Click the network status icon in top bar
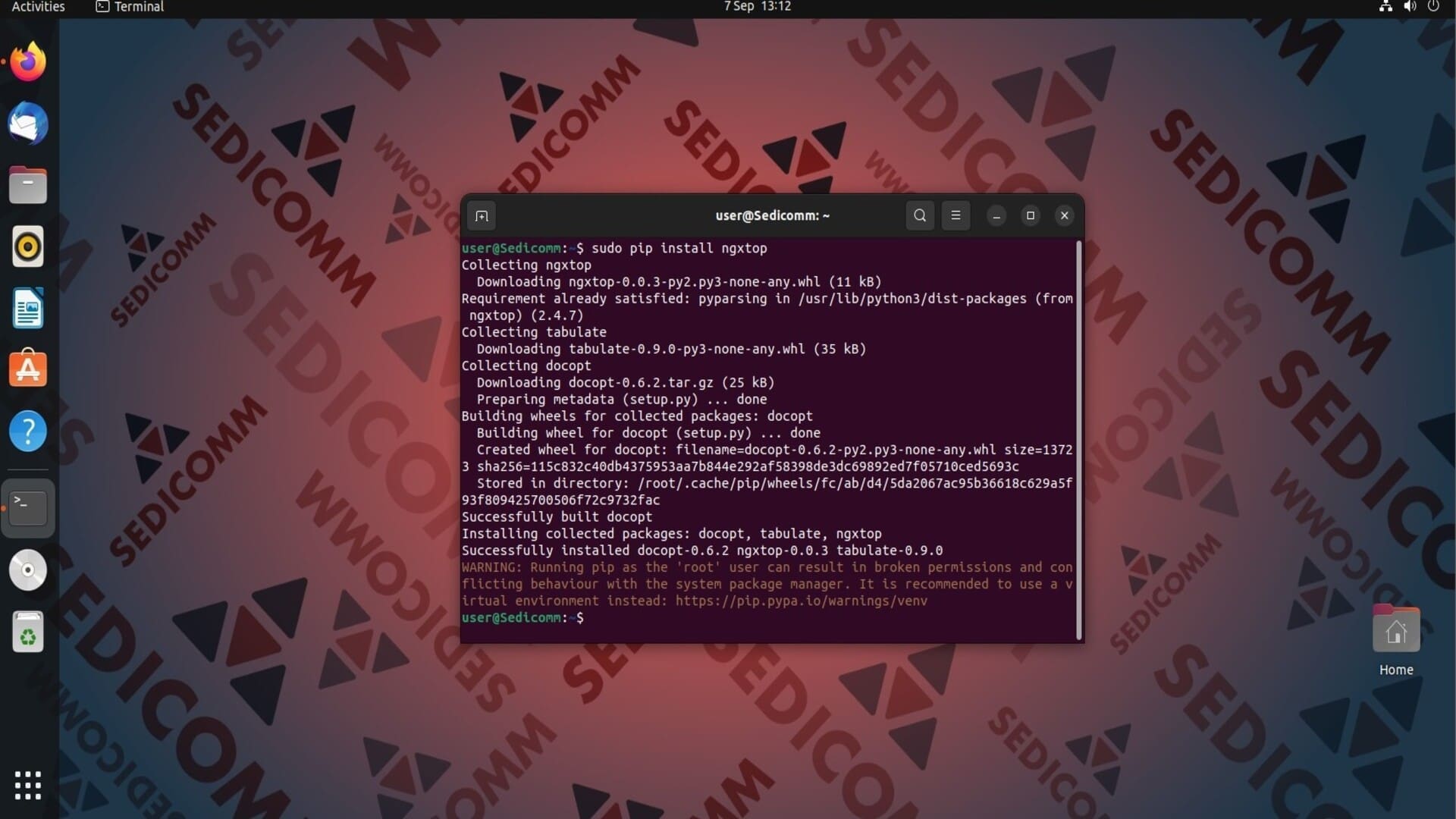 (x=1385, y=7)
